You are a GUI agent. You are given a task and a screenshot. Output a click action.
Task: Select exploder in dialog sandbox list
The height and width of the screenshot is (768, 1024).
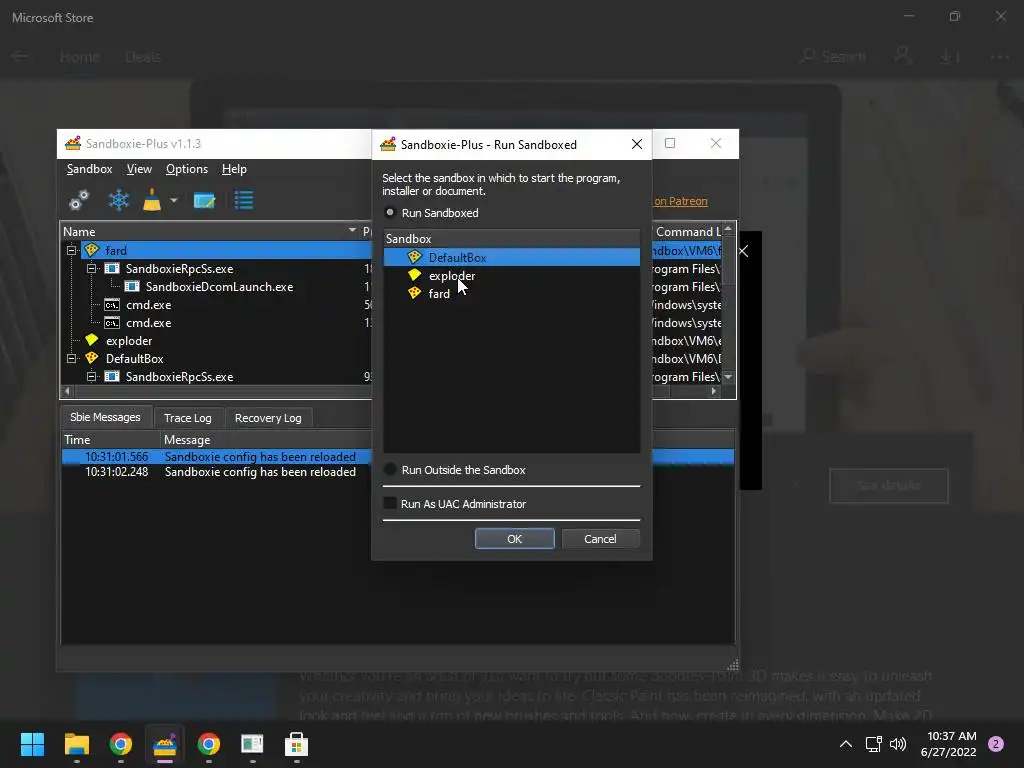[x=511, y=276]
